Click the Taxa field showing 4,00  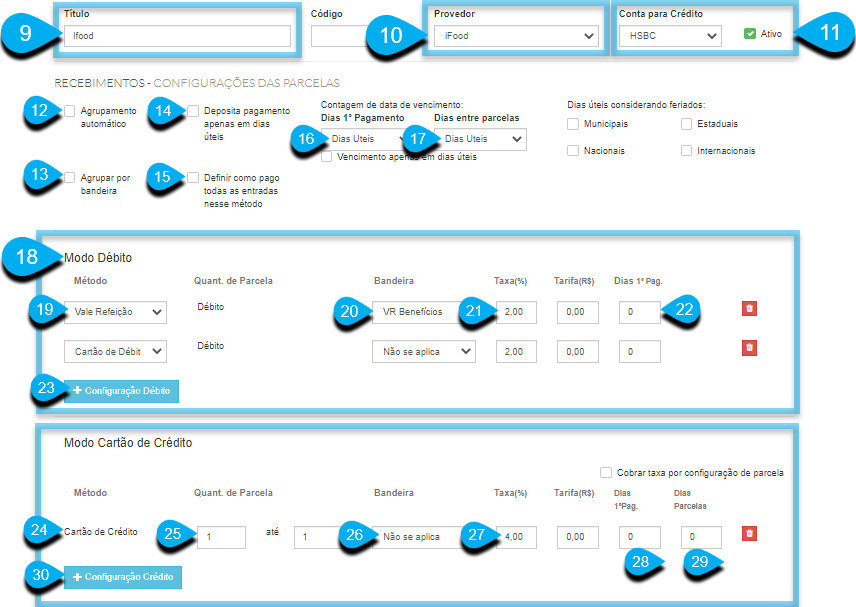point(516,537)
